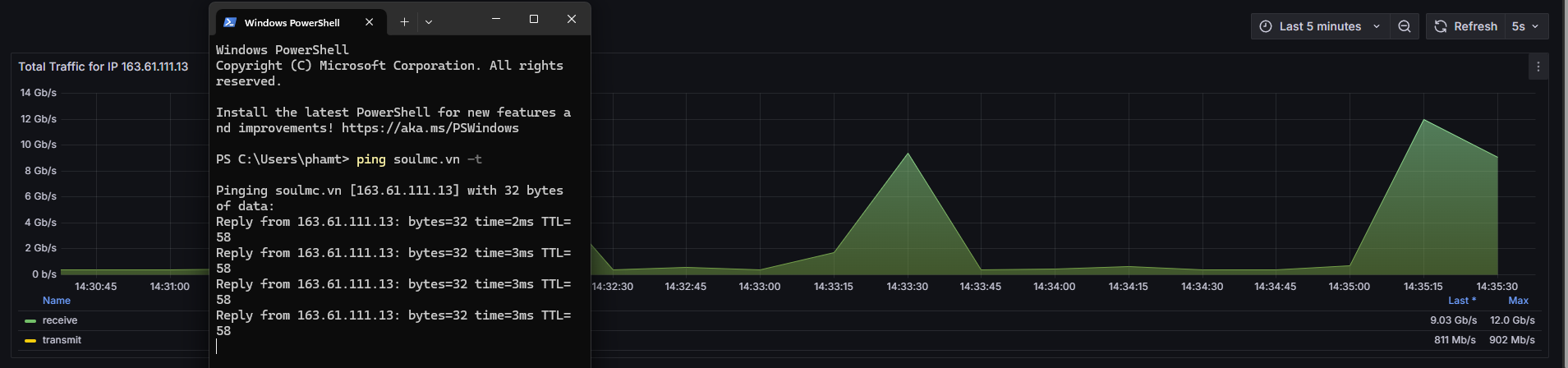This screenshot has width=1568, height=368.
Task: Click the 12.0 Gb/s max value
Action: coord(1512,320)
